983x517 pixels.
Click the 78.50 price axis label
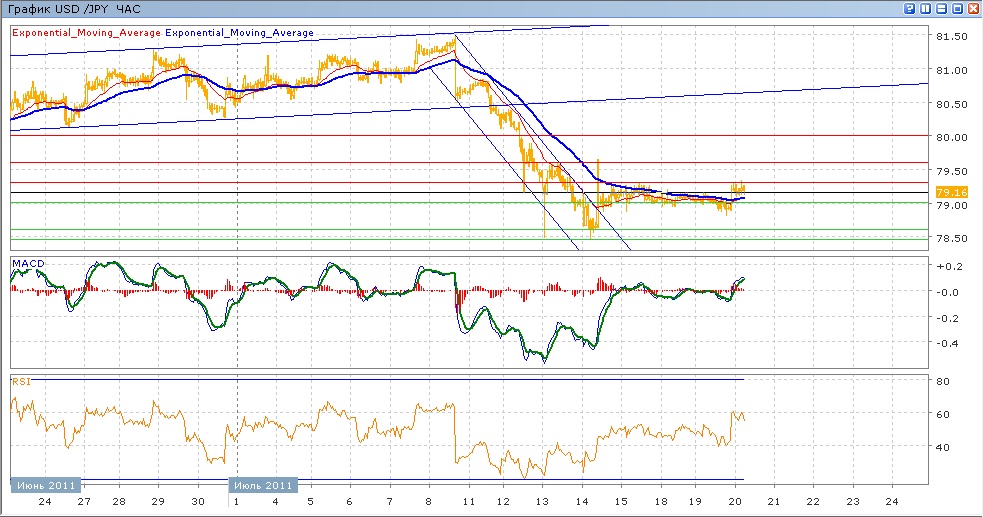pyautogui.click(x=949, y=239)
